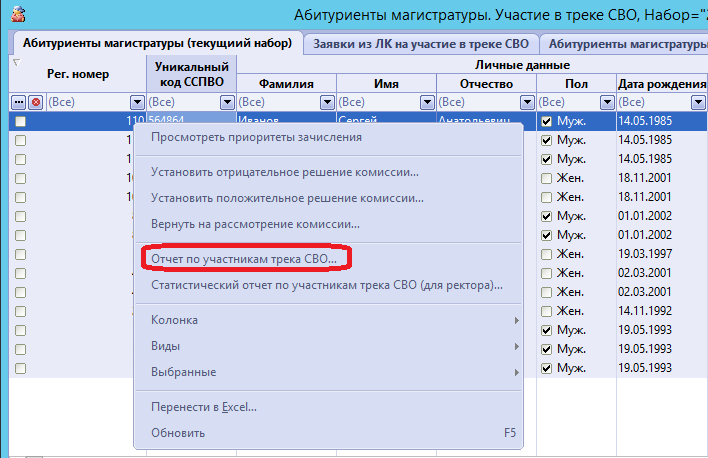Tick the row selection checkbox of the highlighted first row
This screenshot has height=458, width=708.
coord(20,122)
